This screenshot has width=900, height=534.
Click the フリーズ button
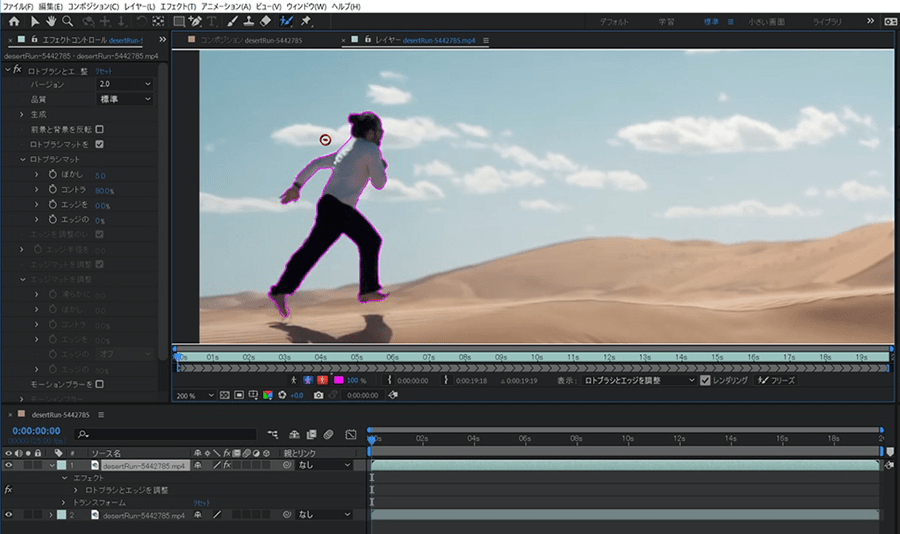[x=777, y=380]
